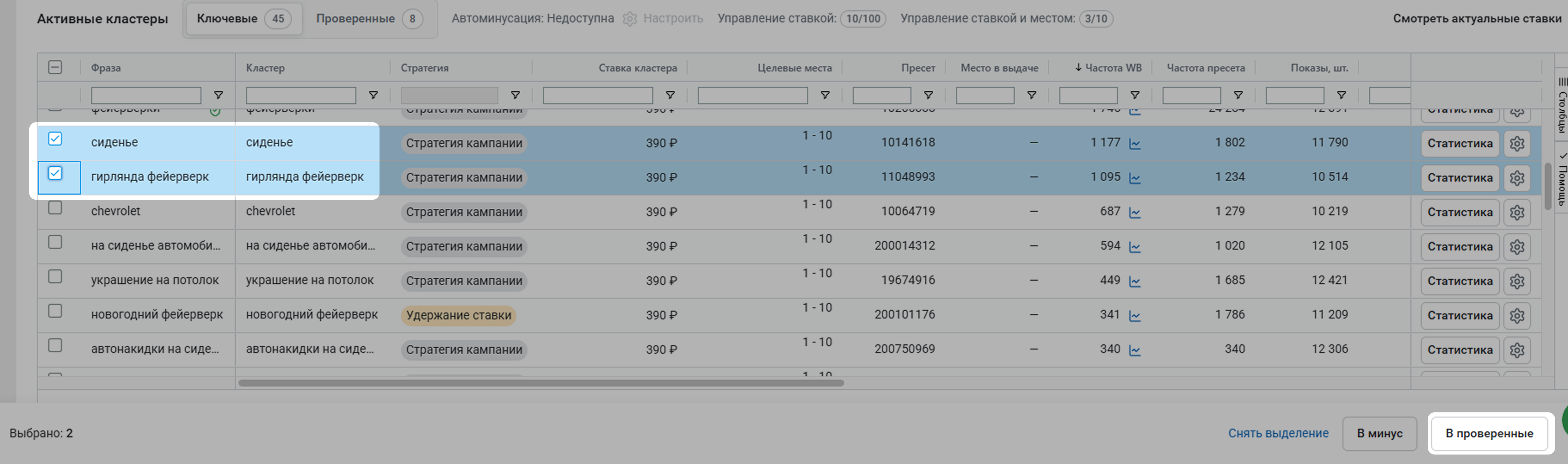Click the Фраза filter text field
Screen dimensions: 1568x464
pos(146,95)
